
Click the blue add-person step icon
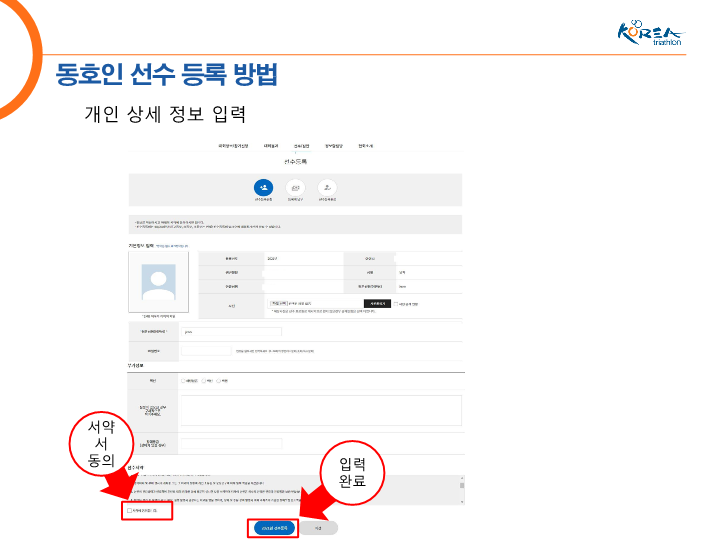point(263,187)
